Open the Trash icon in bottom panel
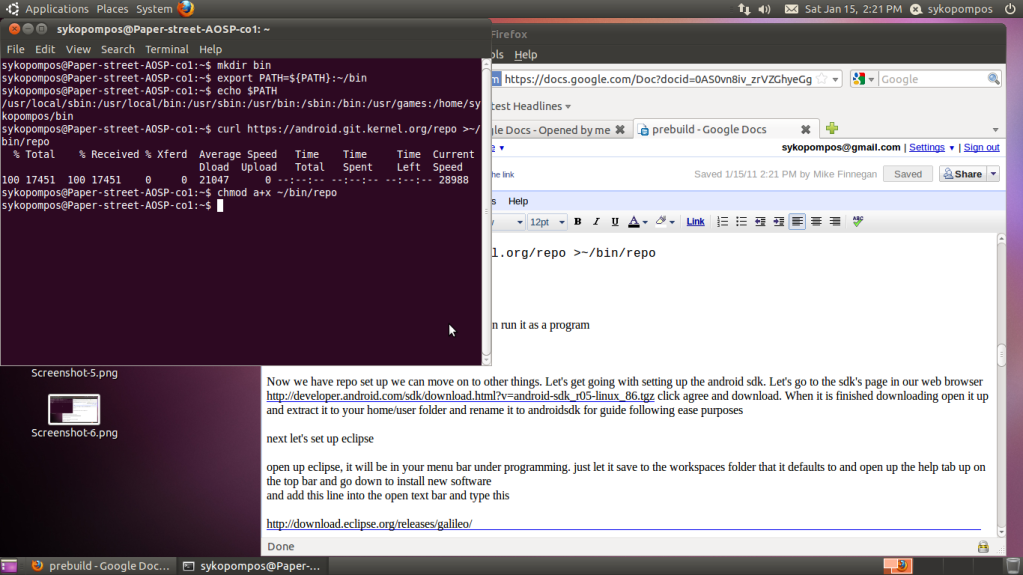The height and width of the screenshot is (575, 1023). [x=1013, y=566]
